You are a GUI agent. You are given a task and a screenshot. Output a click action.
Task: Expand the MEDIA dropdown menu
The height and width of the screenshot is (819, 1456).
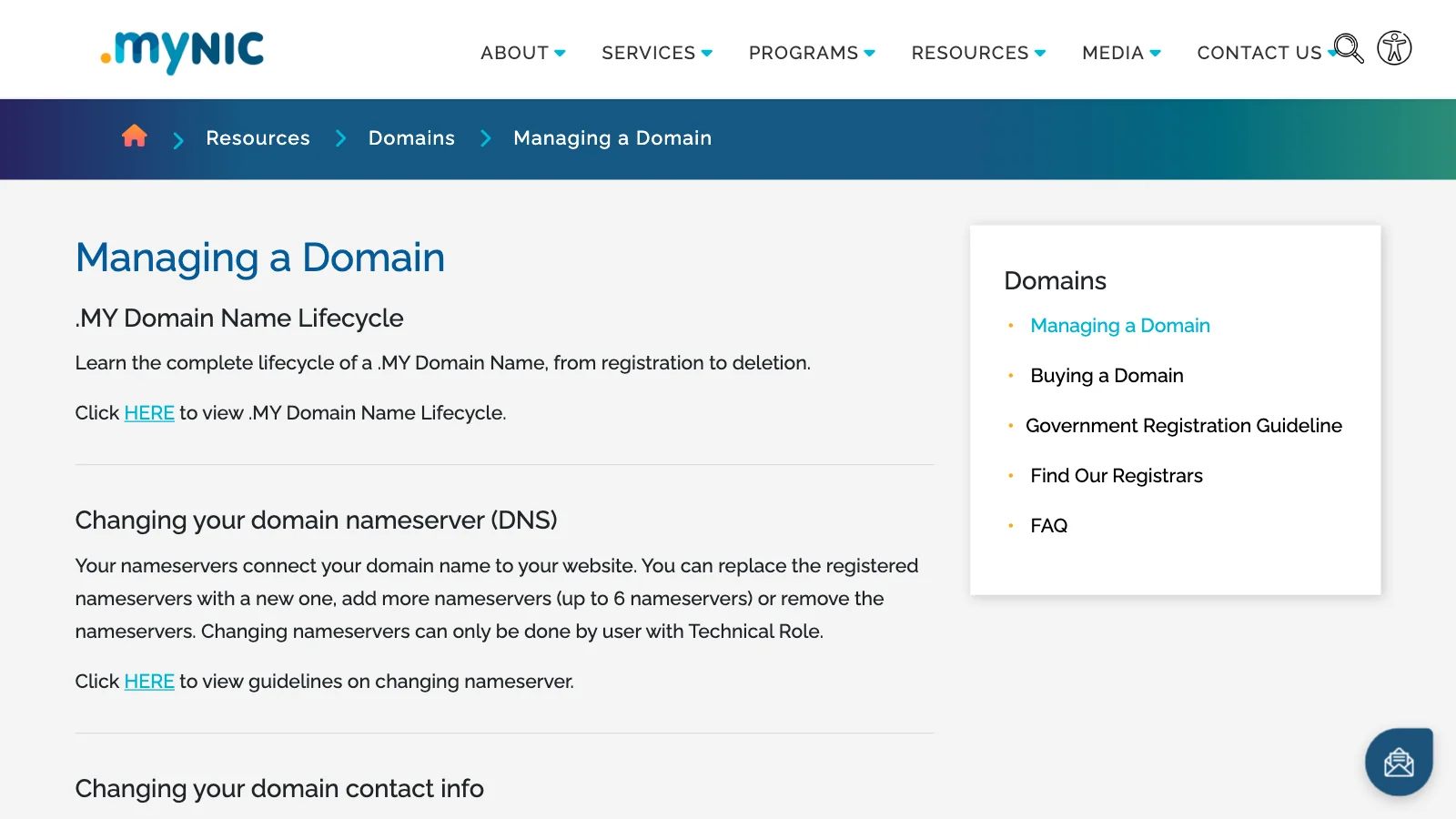click(1121, 53)
